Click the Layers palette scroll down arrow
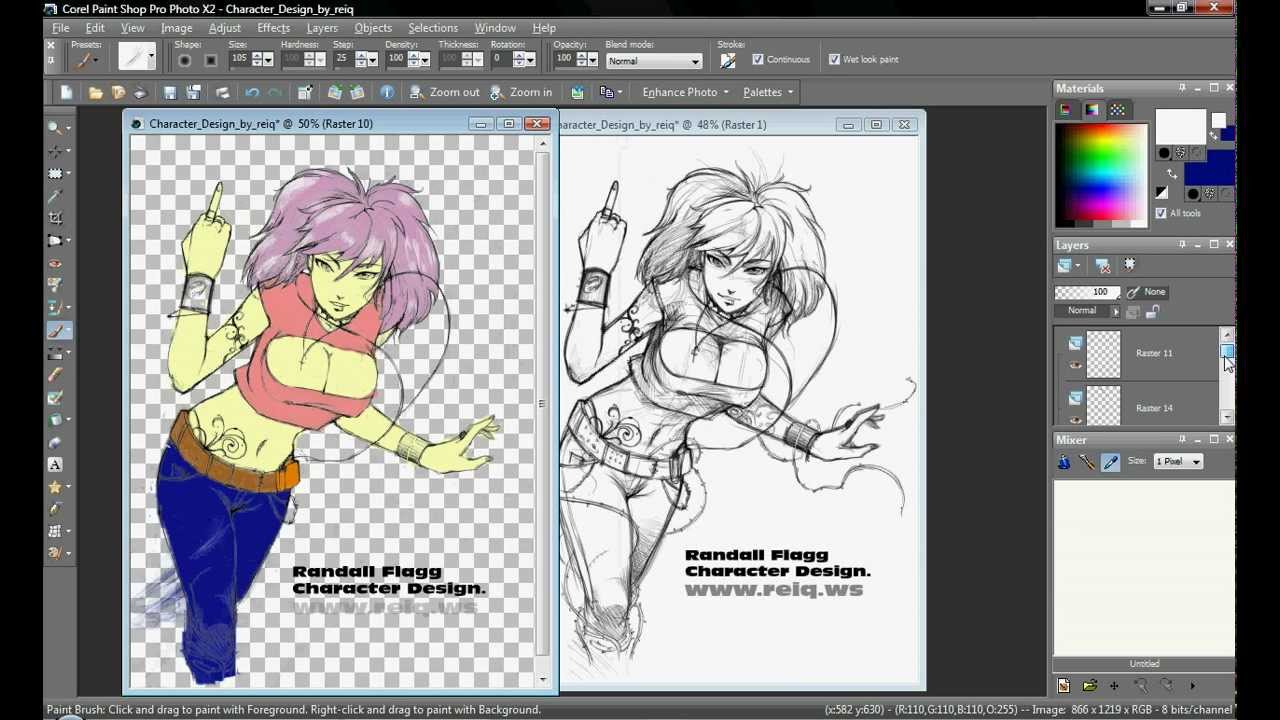The height and width of the screenshot is (720, 1280). 1227,418
